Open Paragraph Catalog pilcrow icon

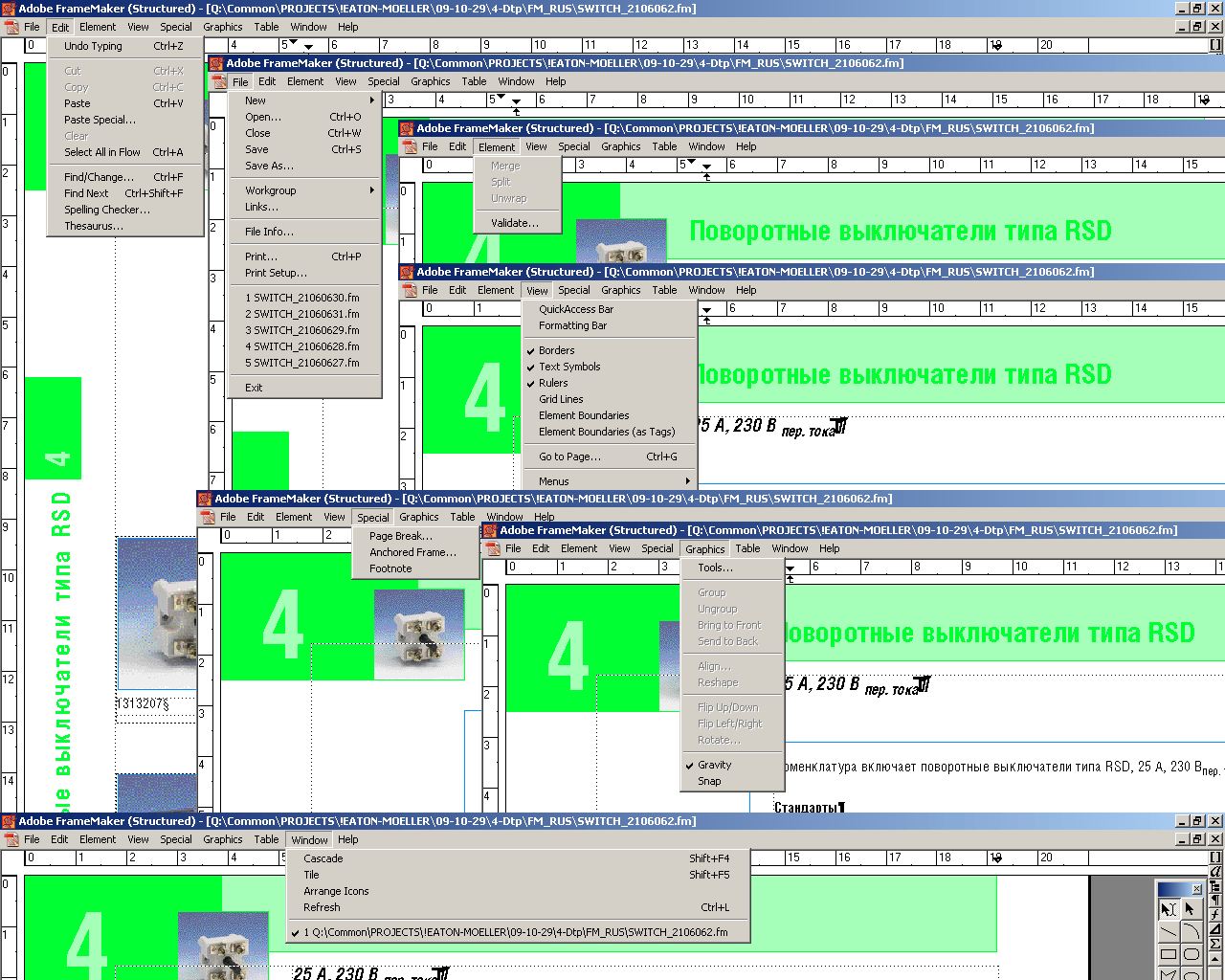[1215, 901]
